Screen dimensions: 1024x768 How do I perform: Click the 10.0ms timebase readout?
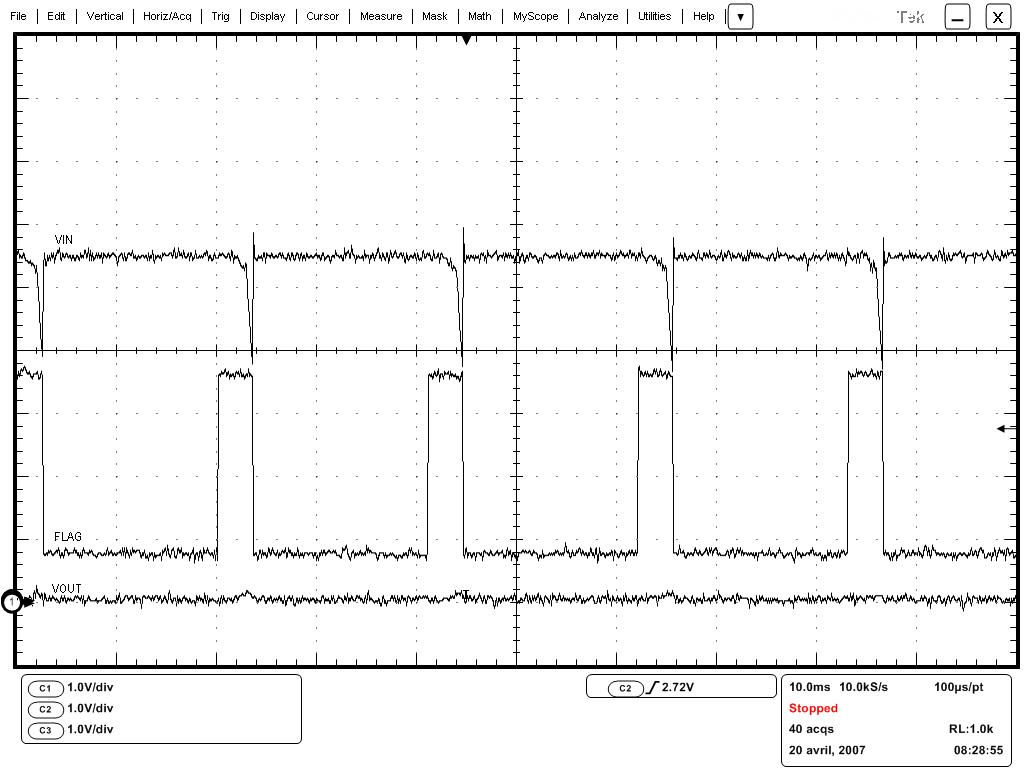(808, 688)
